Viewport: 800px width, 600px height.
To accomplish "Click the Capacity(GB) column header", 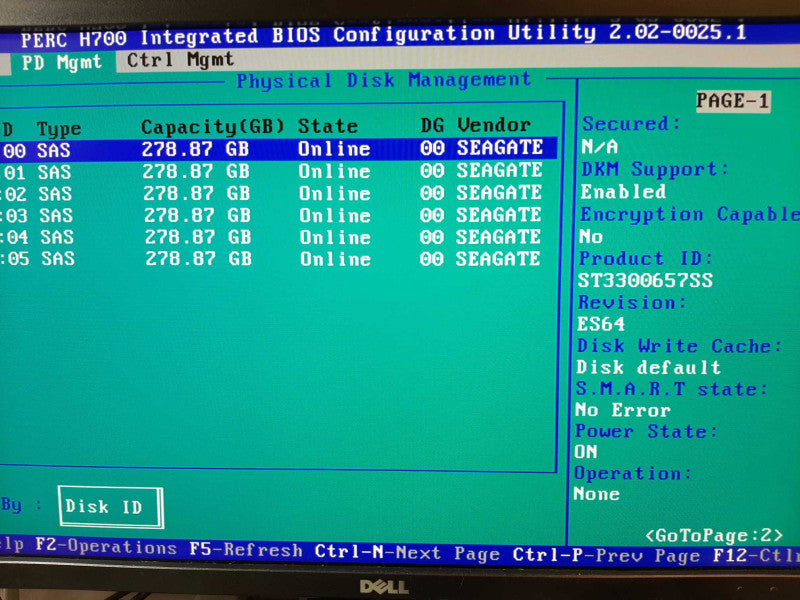I will click(212, 127).
